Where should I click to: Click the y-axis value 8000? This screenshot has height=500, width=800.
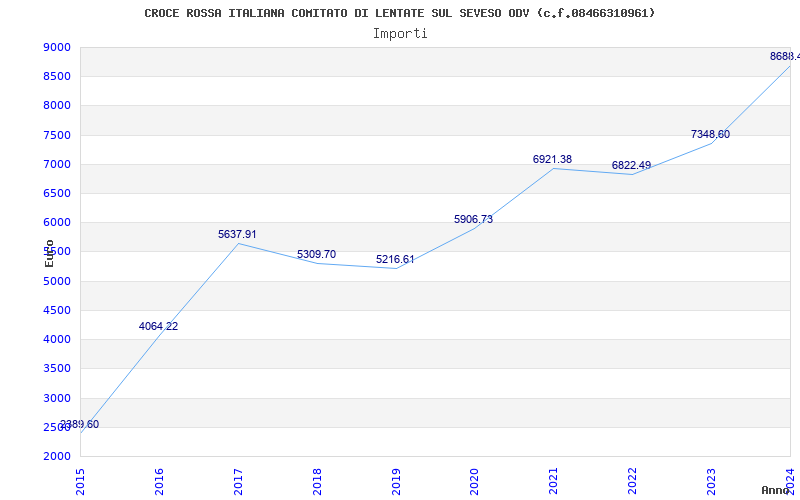[x=58, y=106]
